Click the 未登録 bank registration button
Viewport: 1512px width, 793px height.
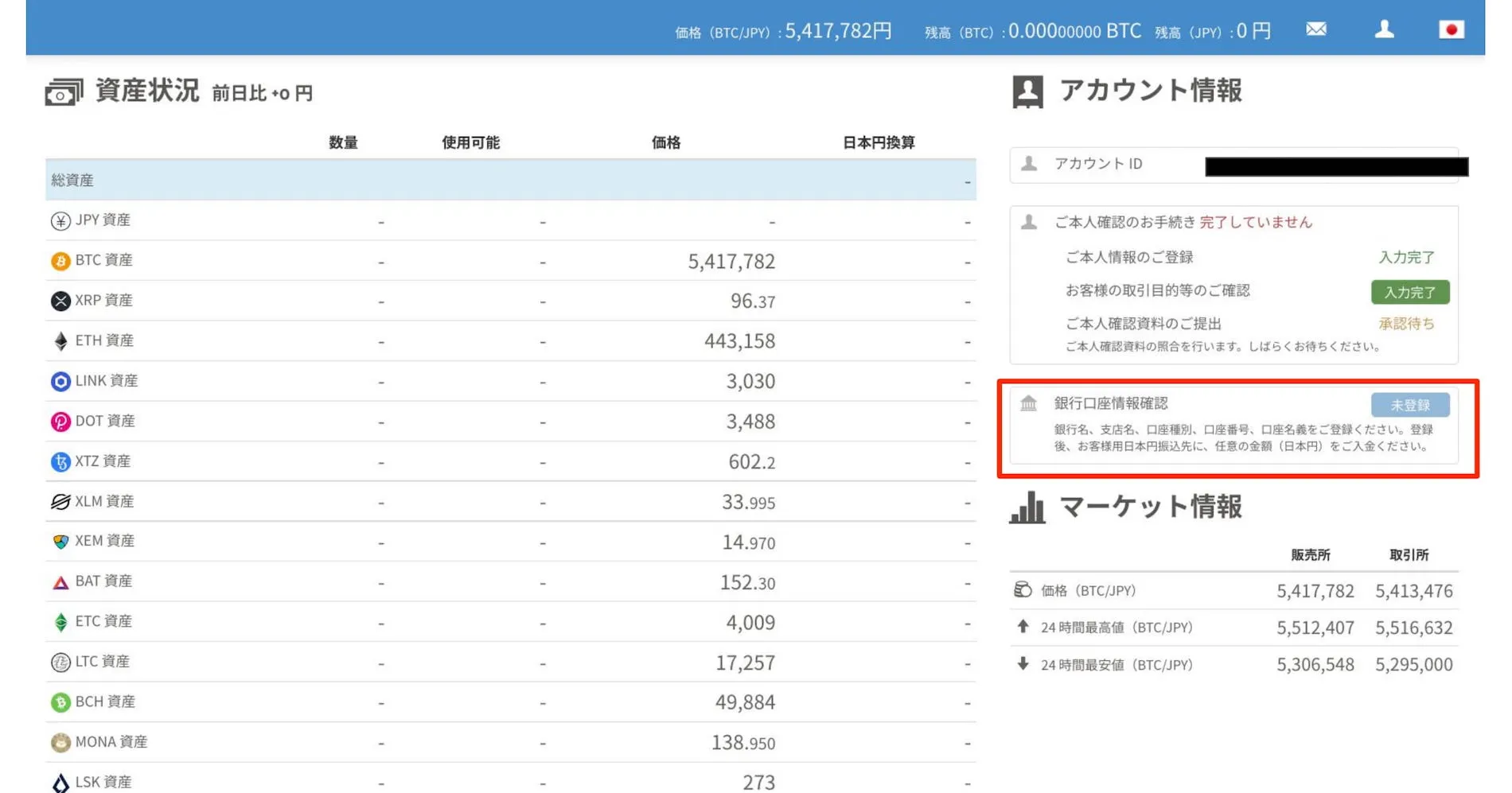pyautogui.click(x=1409, y=404)
